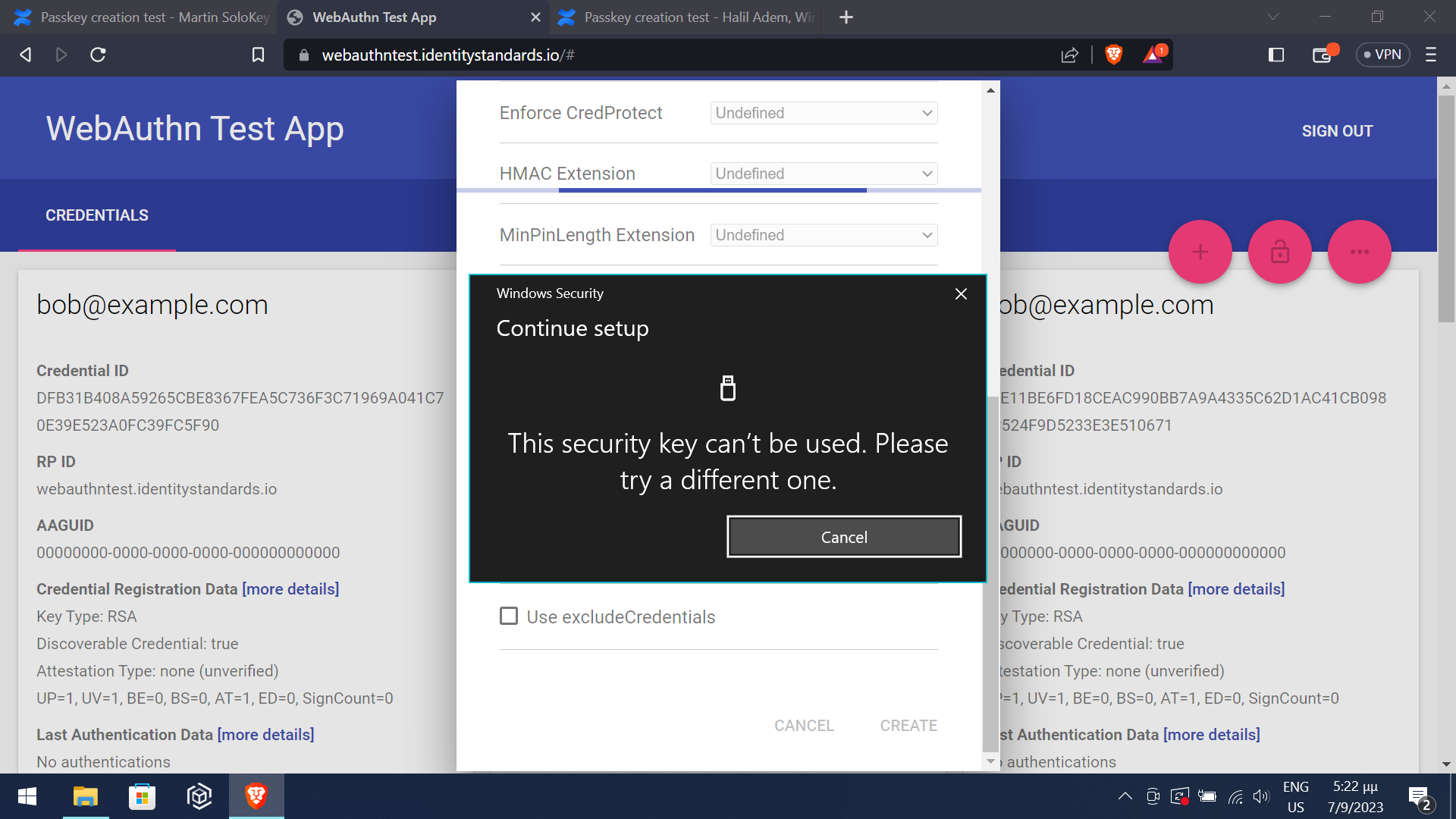Open more details for left Last Authentication Data
1456x819 pixels.
(x=265, y=735)
